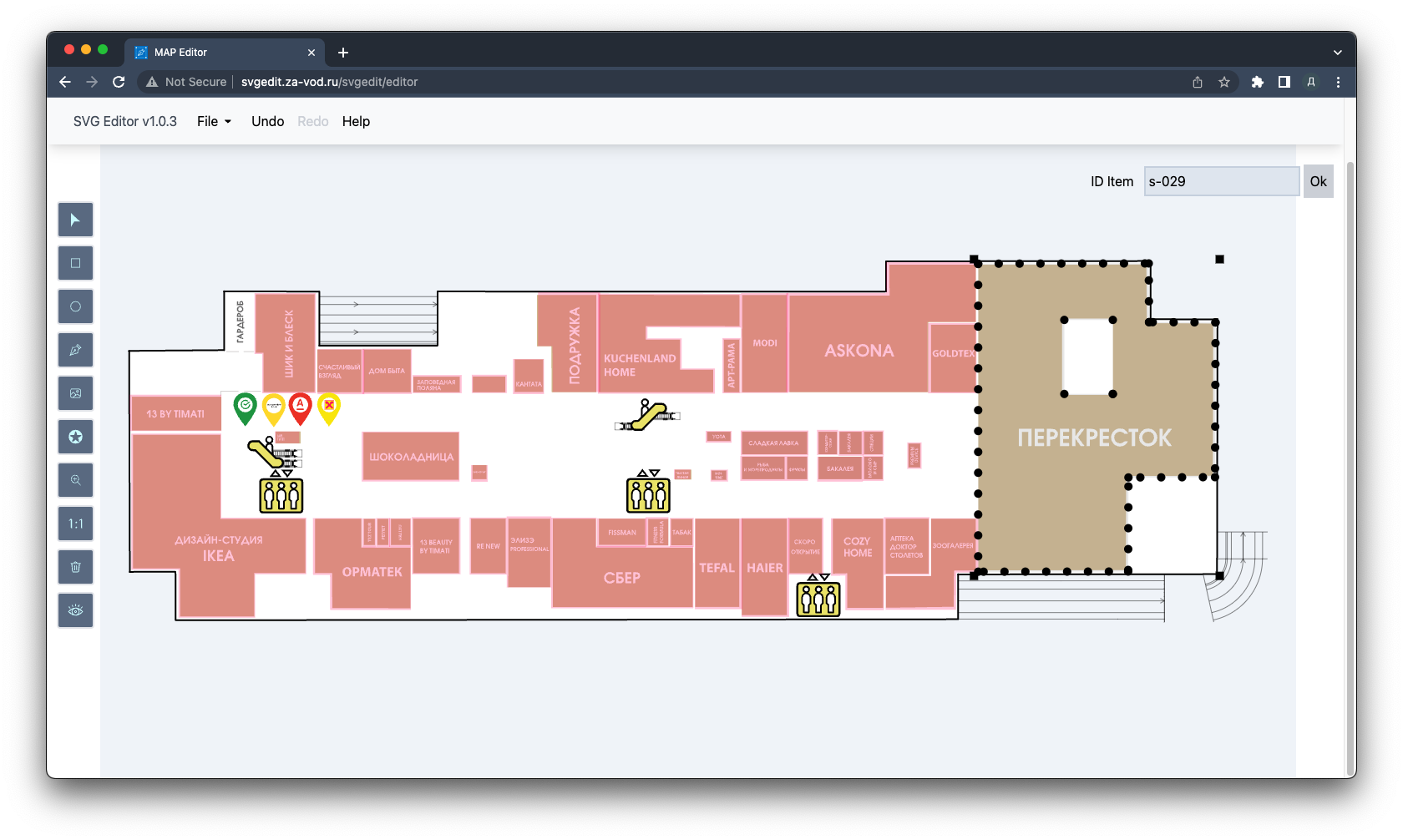Select the star marker tool
Image resolution: width=1403 pixels, height=840 pixels.
point(75,437)
